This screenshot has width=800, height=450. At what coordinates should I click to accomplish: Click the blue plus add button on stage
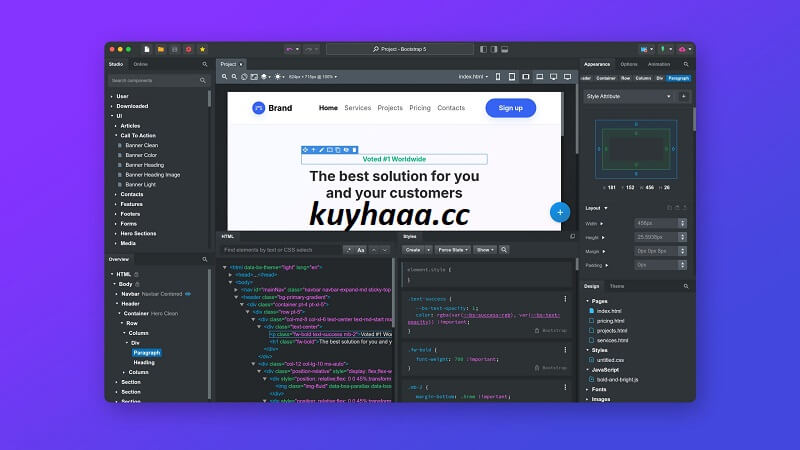pos(560,212)
